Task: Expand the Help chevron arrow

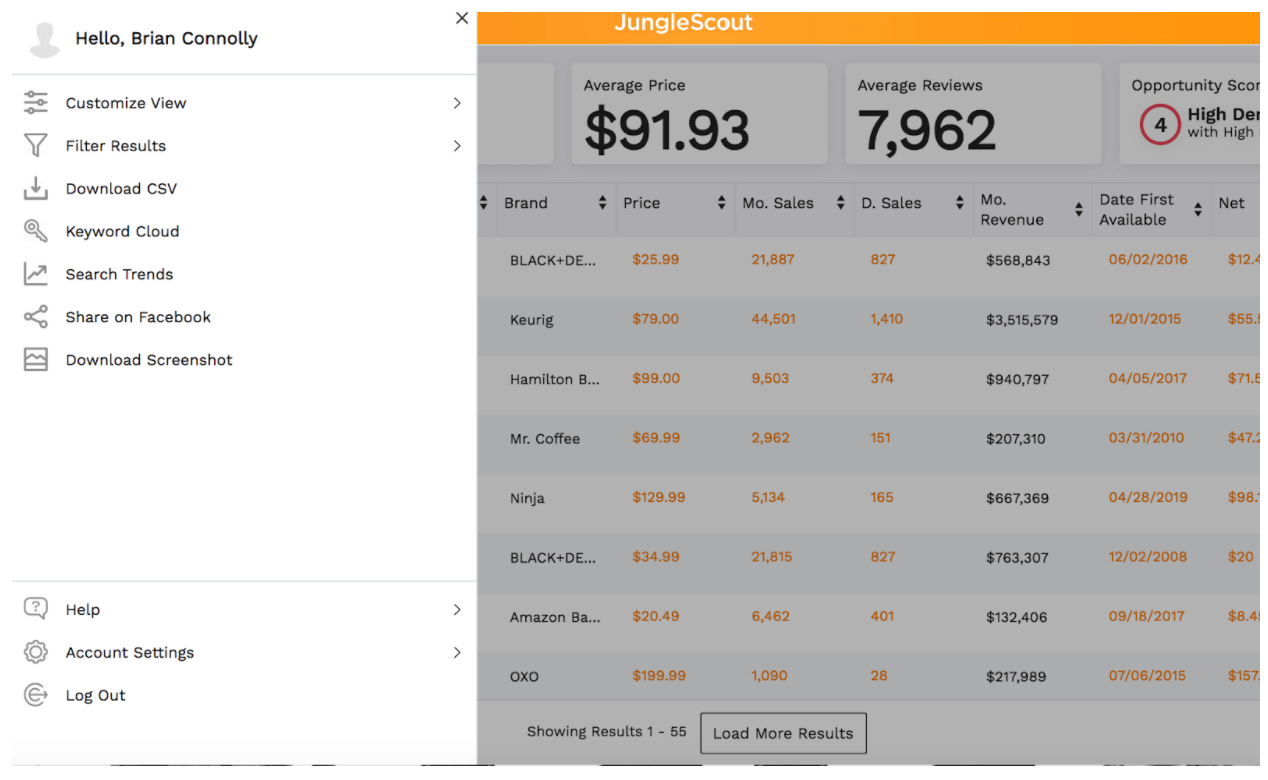Action: point(457,610)
